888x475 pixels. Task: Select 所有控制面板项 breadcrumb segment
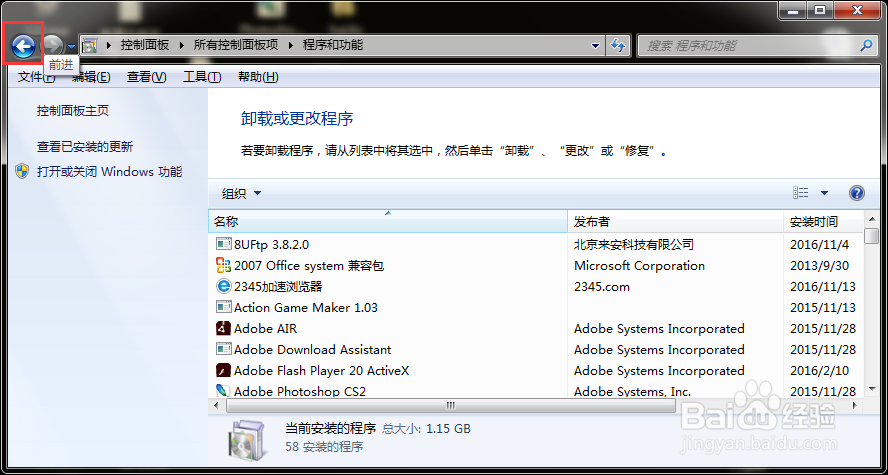[x=236, y=45]
